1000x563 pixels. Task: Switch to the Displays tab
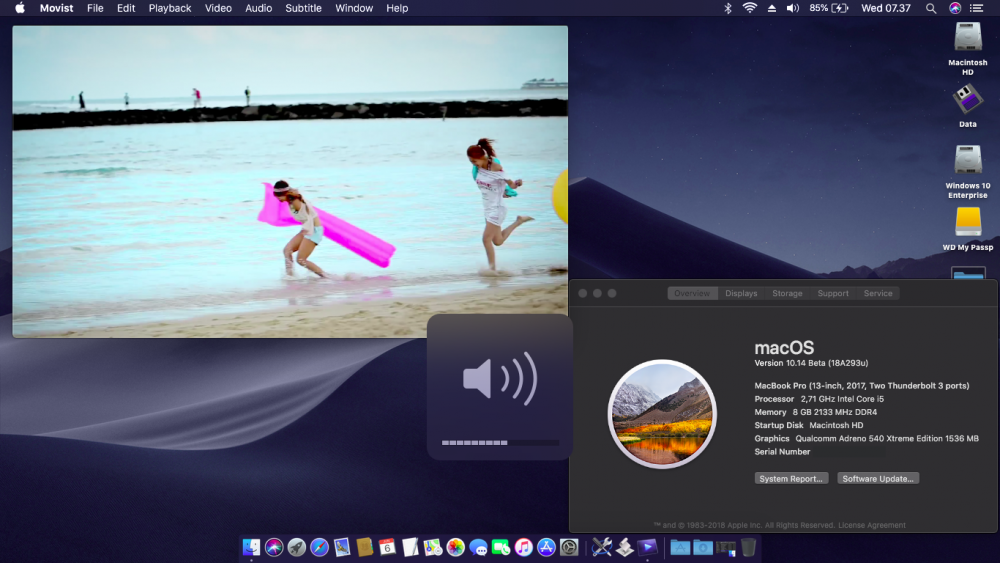[741, 293]
